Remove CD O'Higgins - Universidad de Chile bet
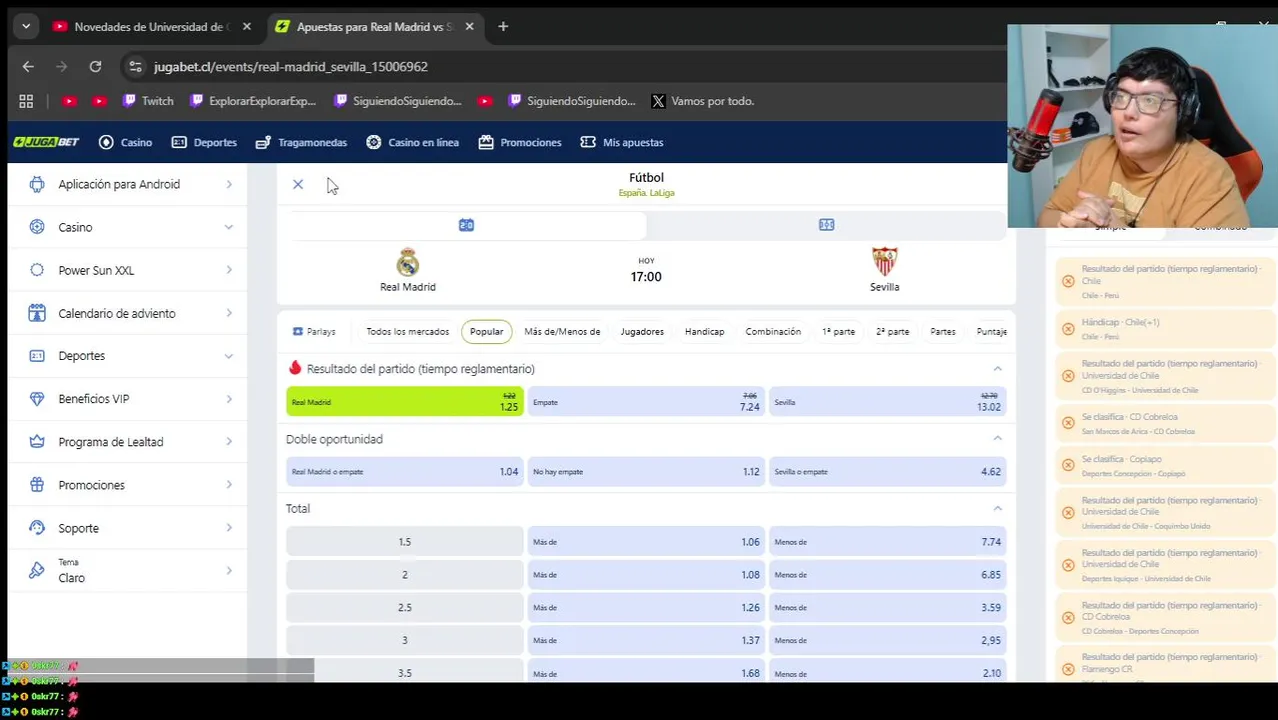 [1068, 376]
